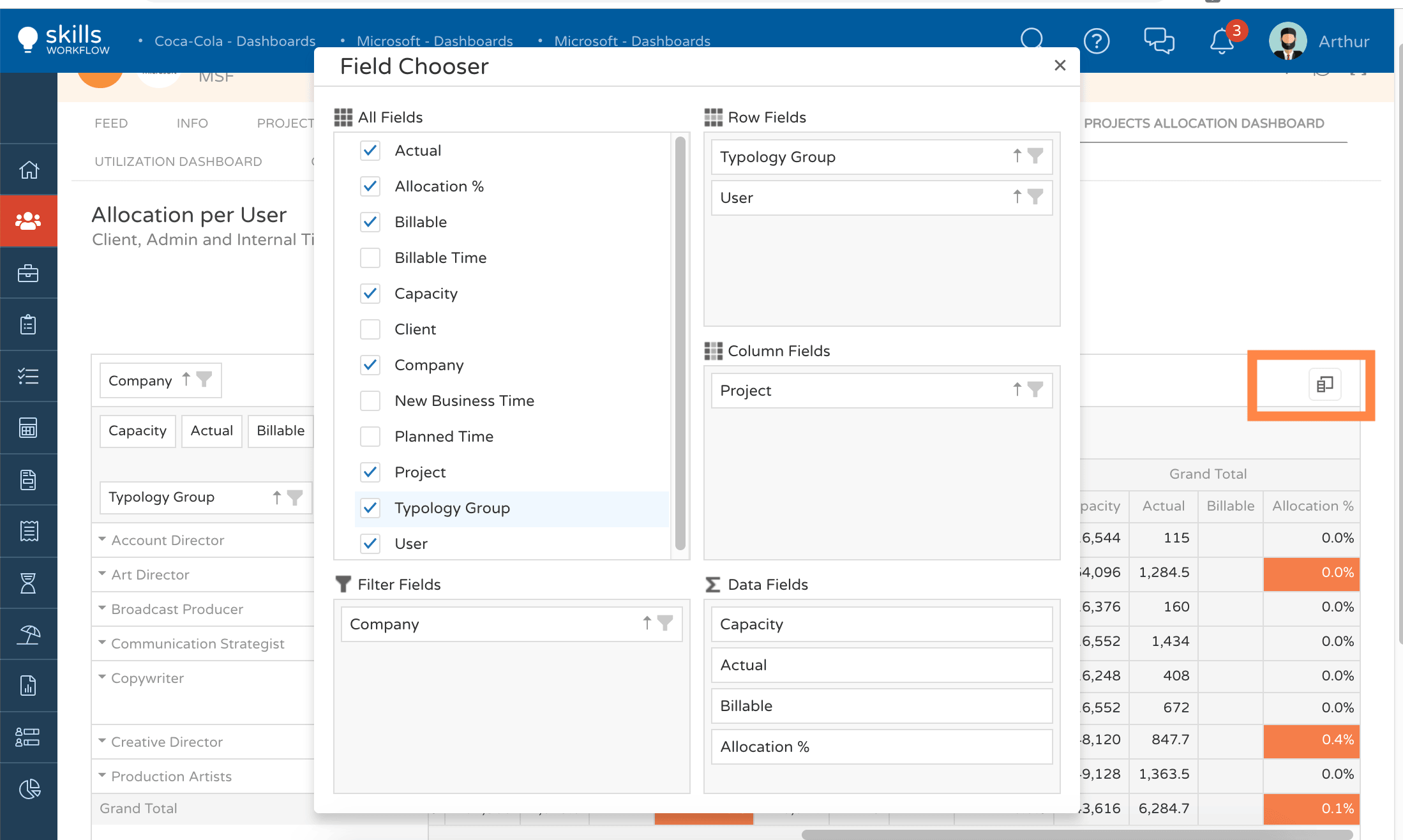Open the pie chart icon in sidebar
1403x840 pixels.
point(29,790)
